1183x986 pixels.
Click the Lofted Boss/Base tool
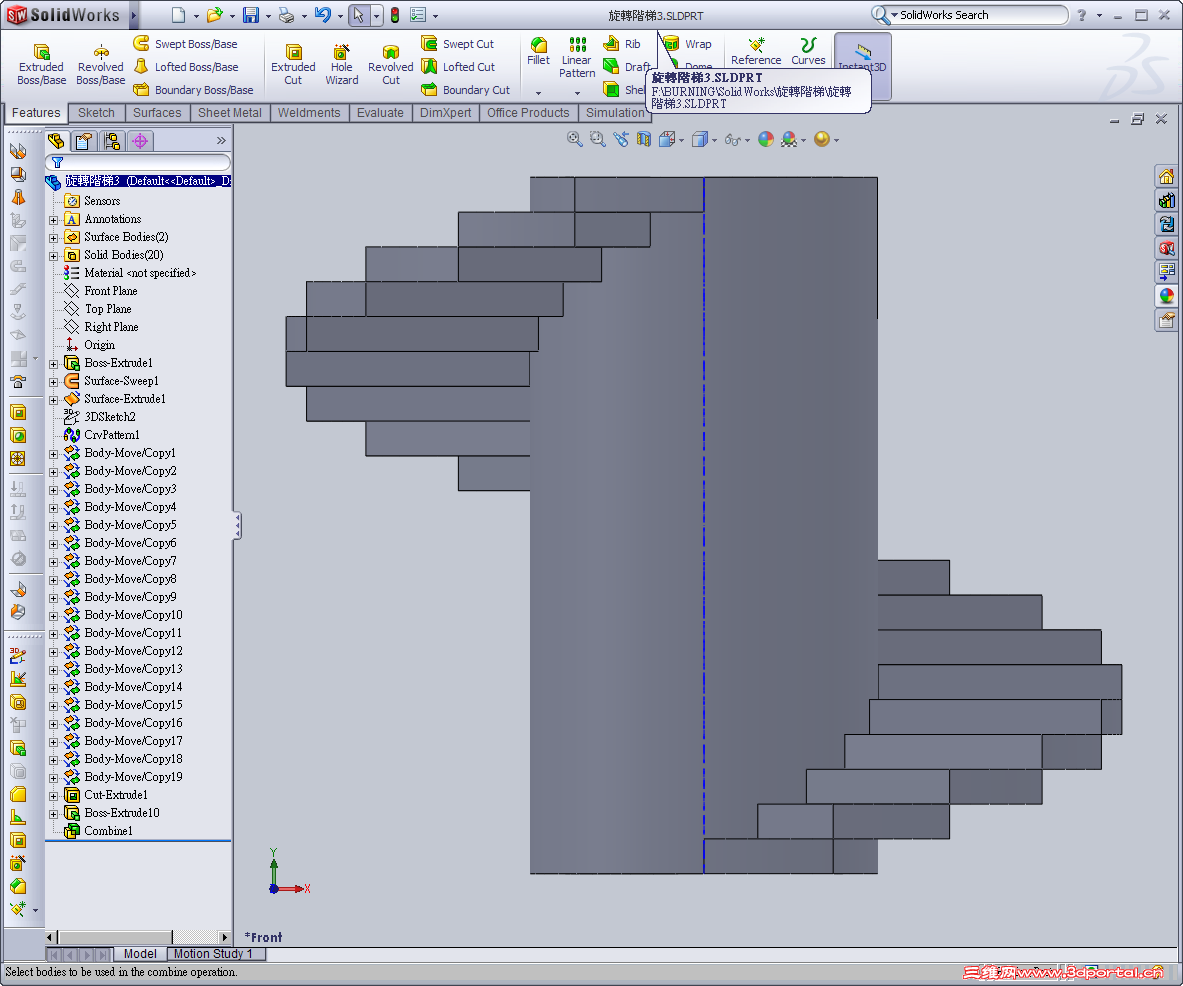pos(186,66)
